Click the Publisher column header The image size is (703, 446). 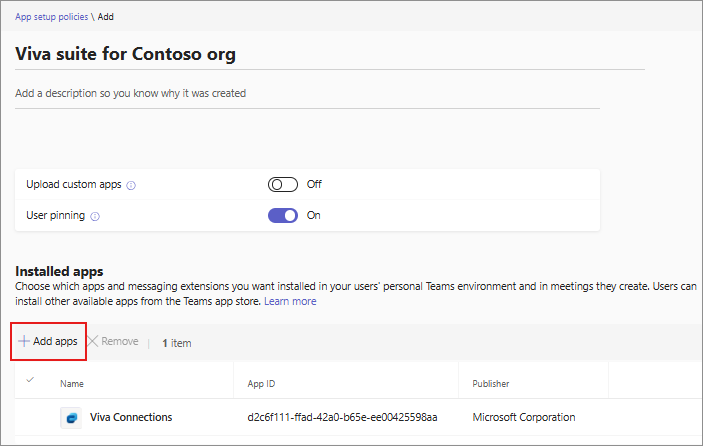point(492,383)
